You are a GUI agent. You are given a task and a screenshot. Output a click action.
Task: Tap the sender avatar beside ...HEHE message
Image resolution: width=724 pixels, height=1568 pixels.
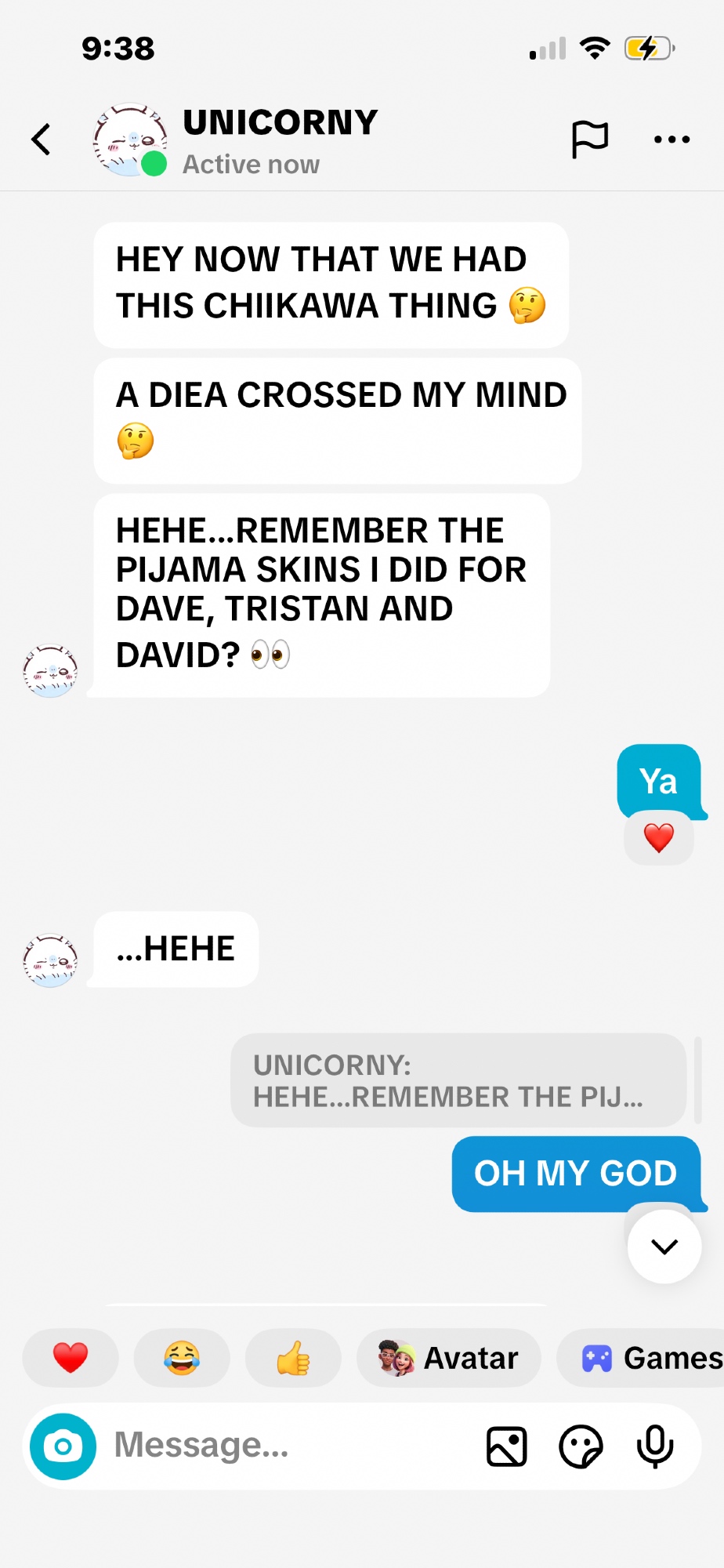(x=50, y=960)
